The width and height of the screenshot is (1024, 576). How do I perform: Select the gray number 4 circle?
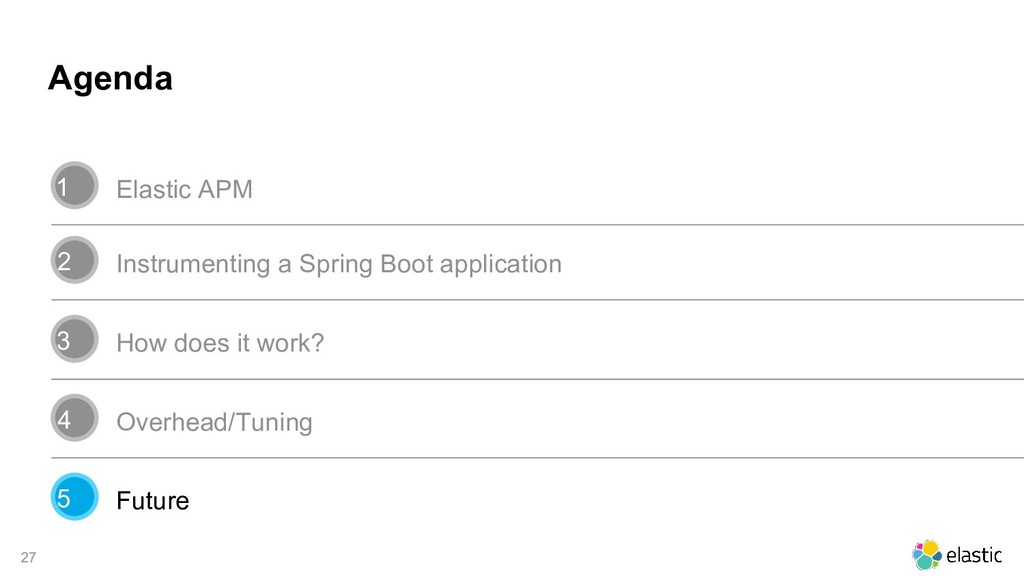pyautogui.click(x=74, y=419)
